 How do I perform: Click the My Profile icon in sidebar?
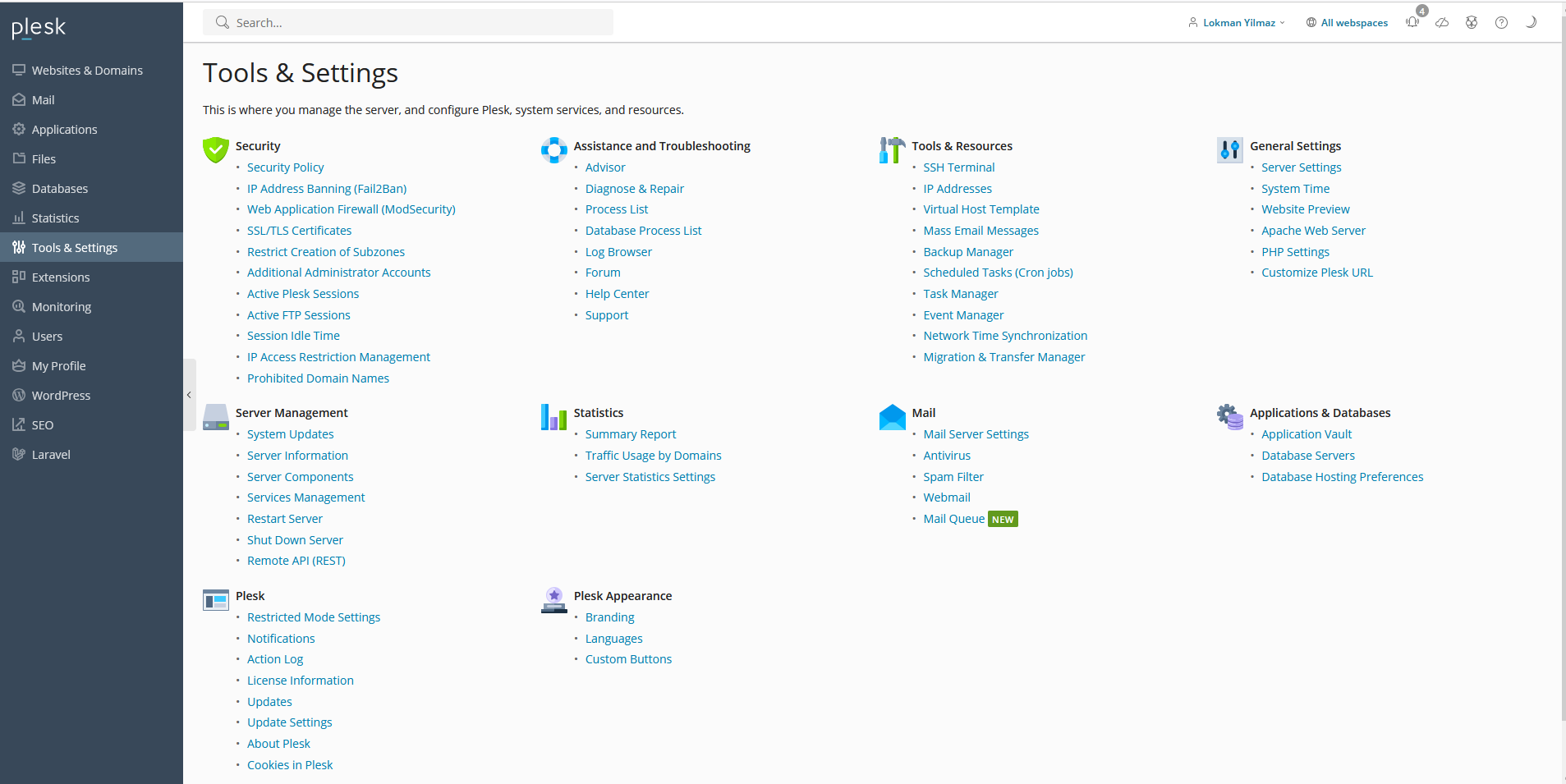click(19, 365)
